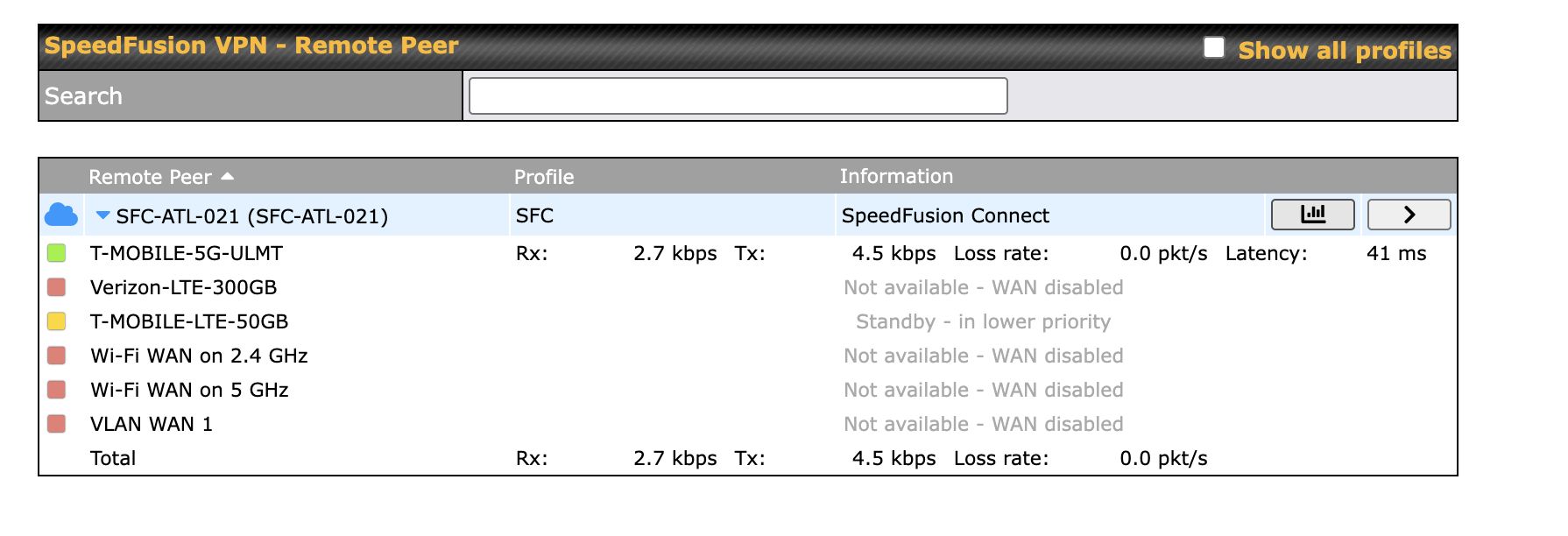Click Total row loss rate 0.0 pkt/s
This screenshot has height=536, width=1568.
tap(1163, 458)
